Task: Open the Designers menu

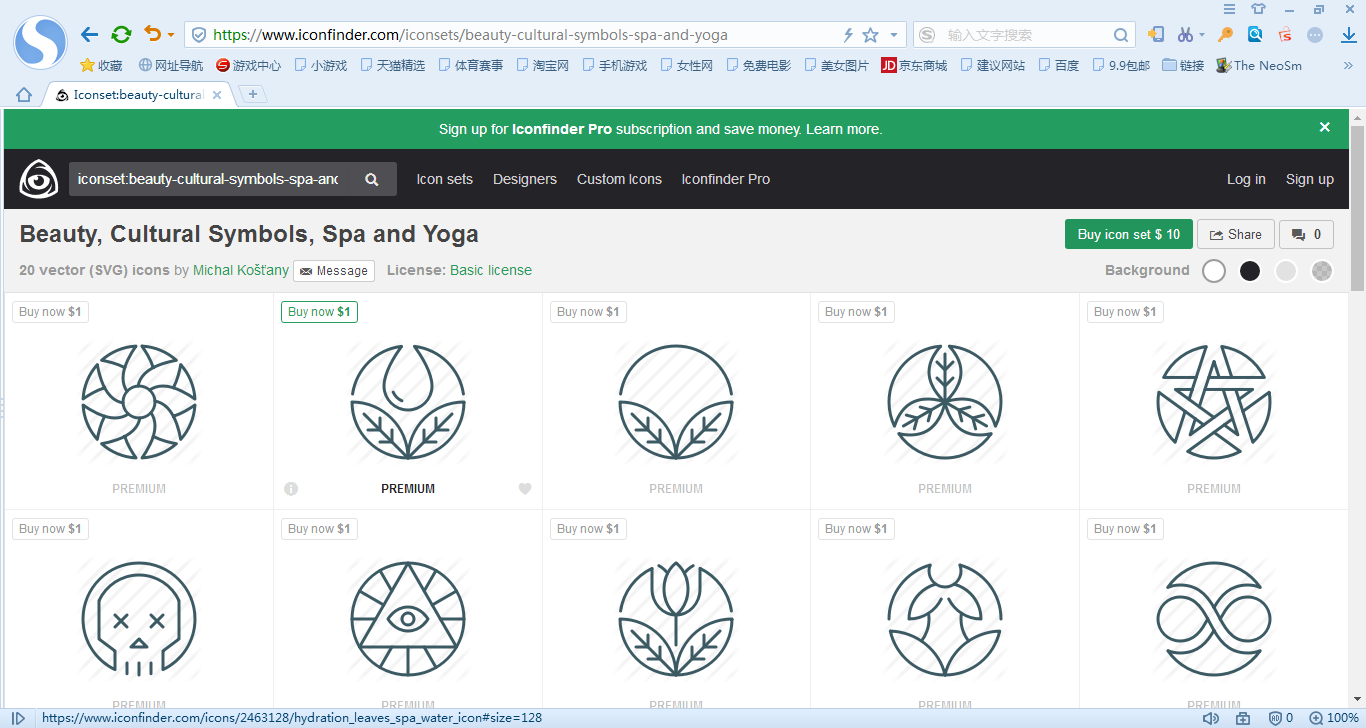Action: (x=525, y=179)
